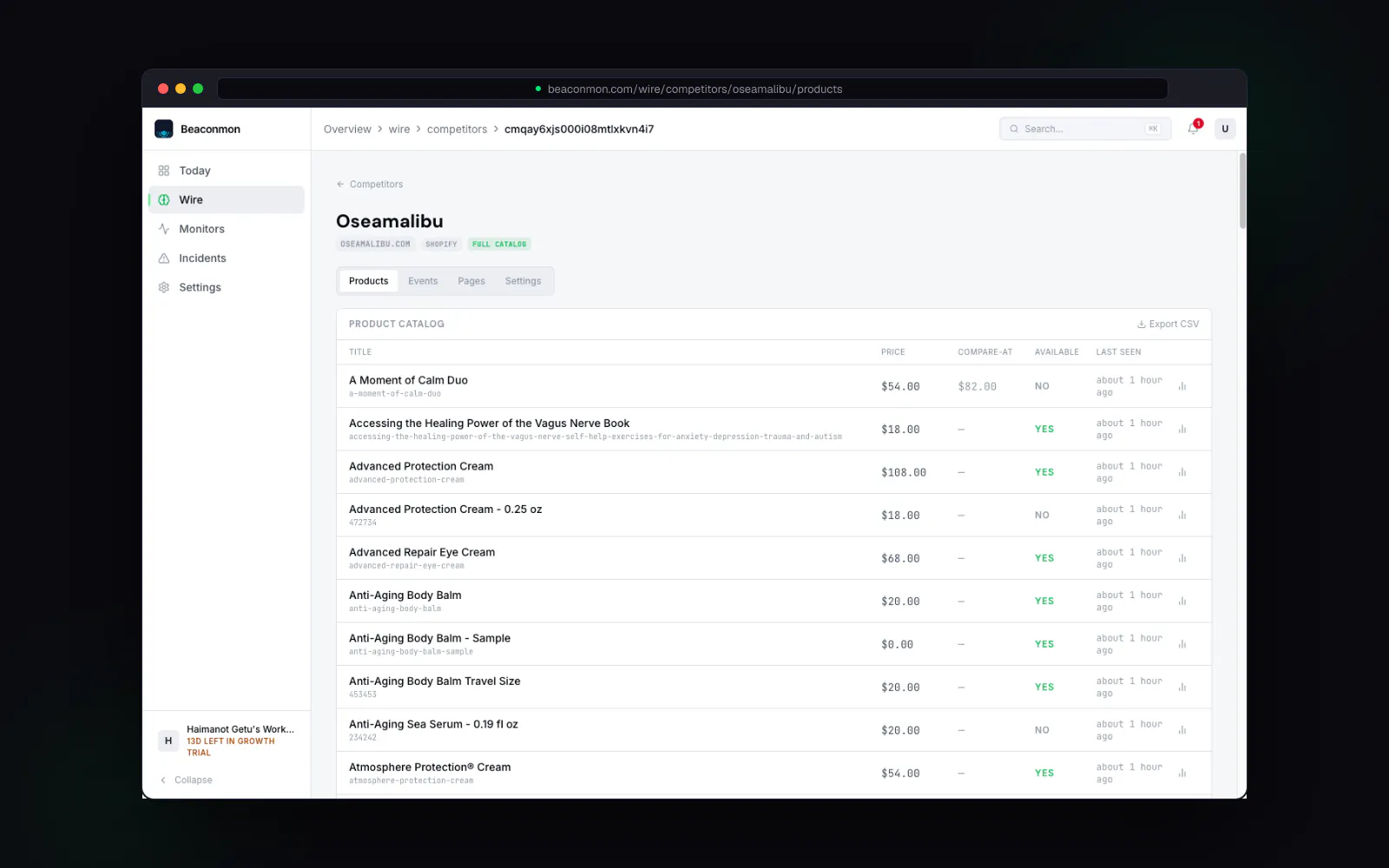Select Advanced Repair Eye Cream title

[x=422, y=552]
